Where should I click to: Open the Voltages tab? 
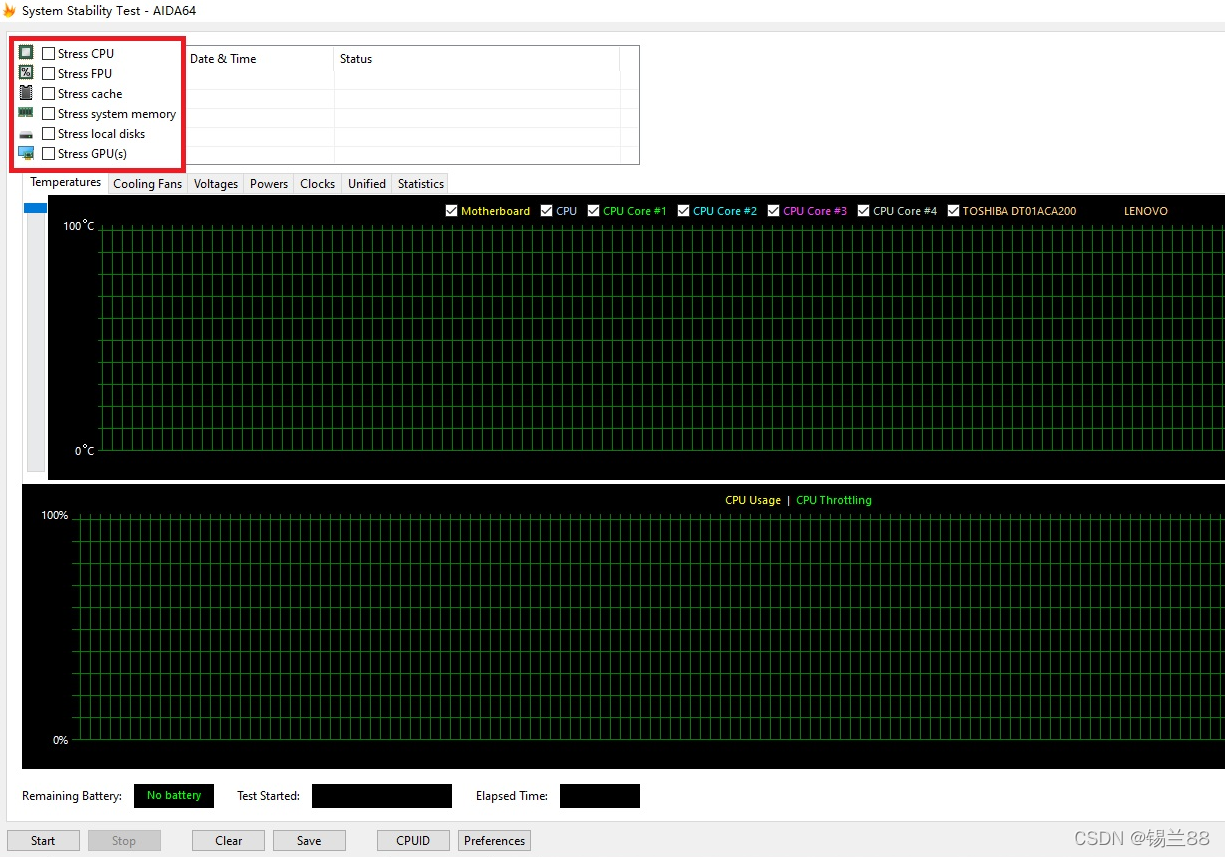(x=216, y=184)
